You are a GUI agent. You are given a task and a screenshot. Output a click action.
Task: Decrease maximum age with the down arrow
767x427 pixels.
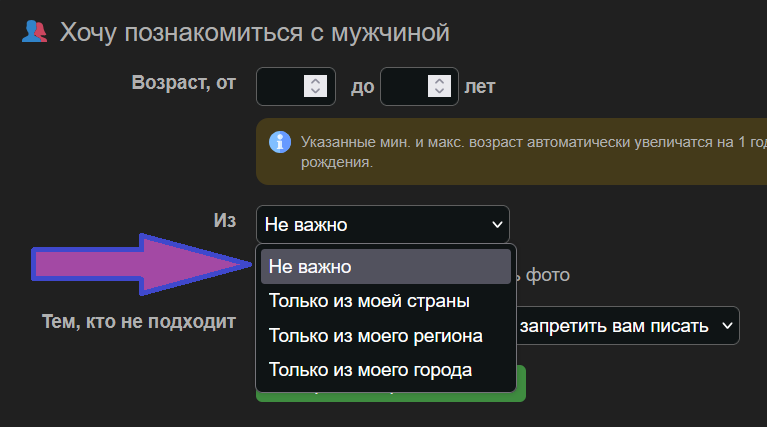(x=440, y=92)
